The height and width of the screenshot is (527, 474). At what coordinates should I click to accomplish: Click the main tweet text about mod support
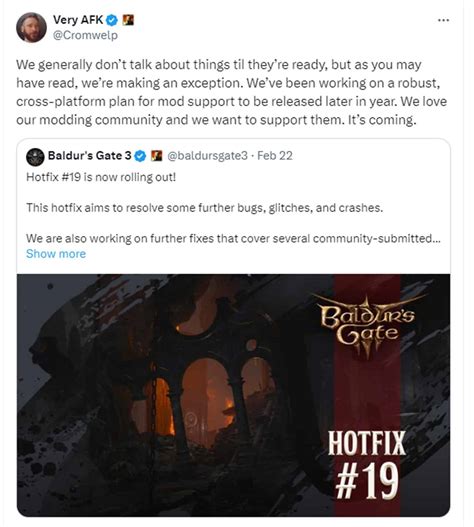click(x=231, y=92)
